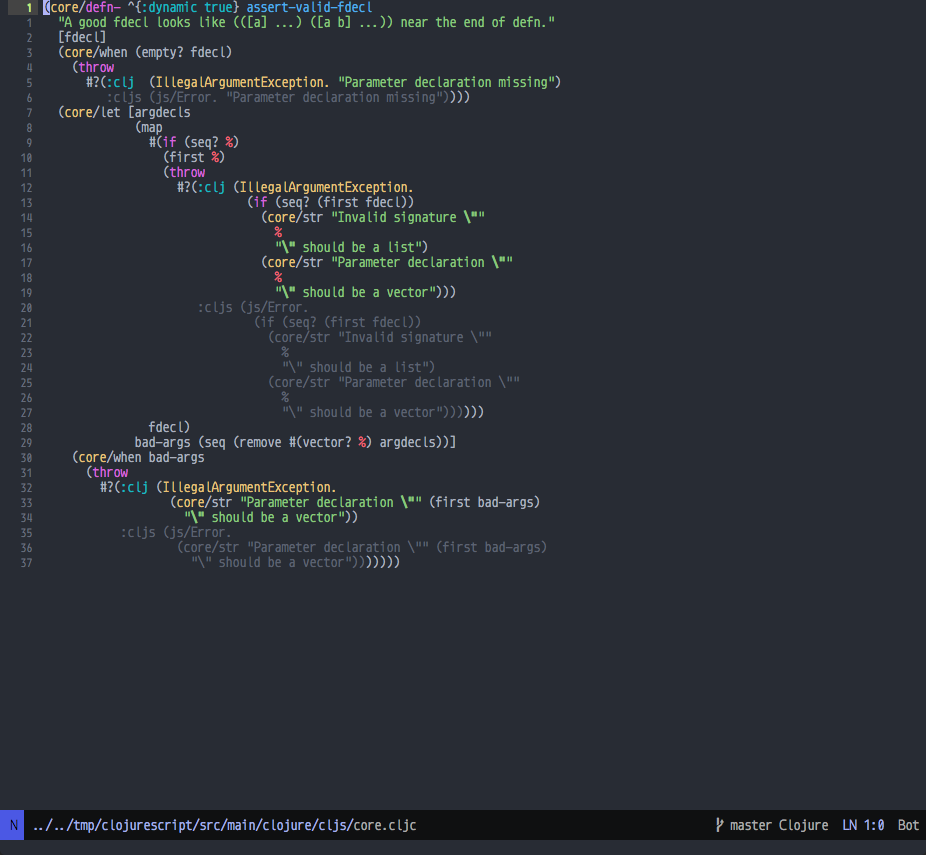Click "Parameter declaration missing" on the :clj line
926x855 pixels.
pyautogui.click(x=446, y=82)
